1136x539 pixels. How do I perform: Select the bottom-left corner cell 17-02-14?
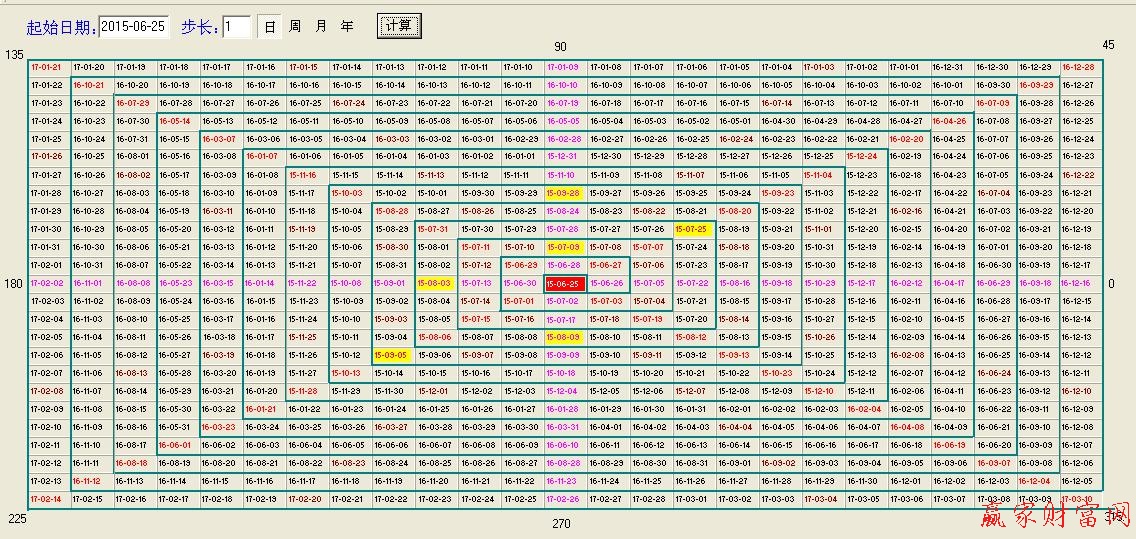[47, 499]
